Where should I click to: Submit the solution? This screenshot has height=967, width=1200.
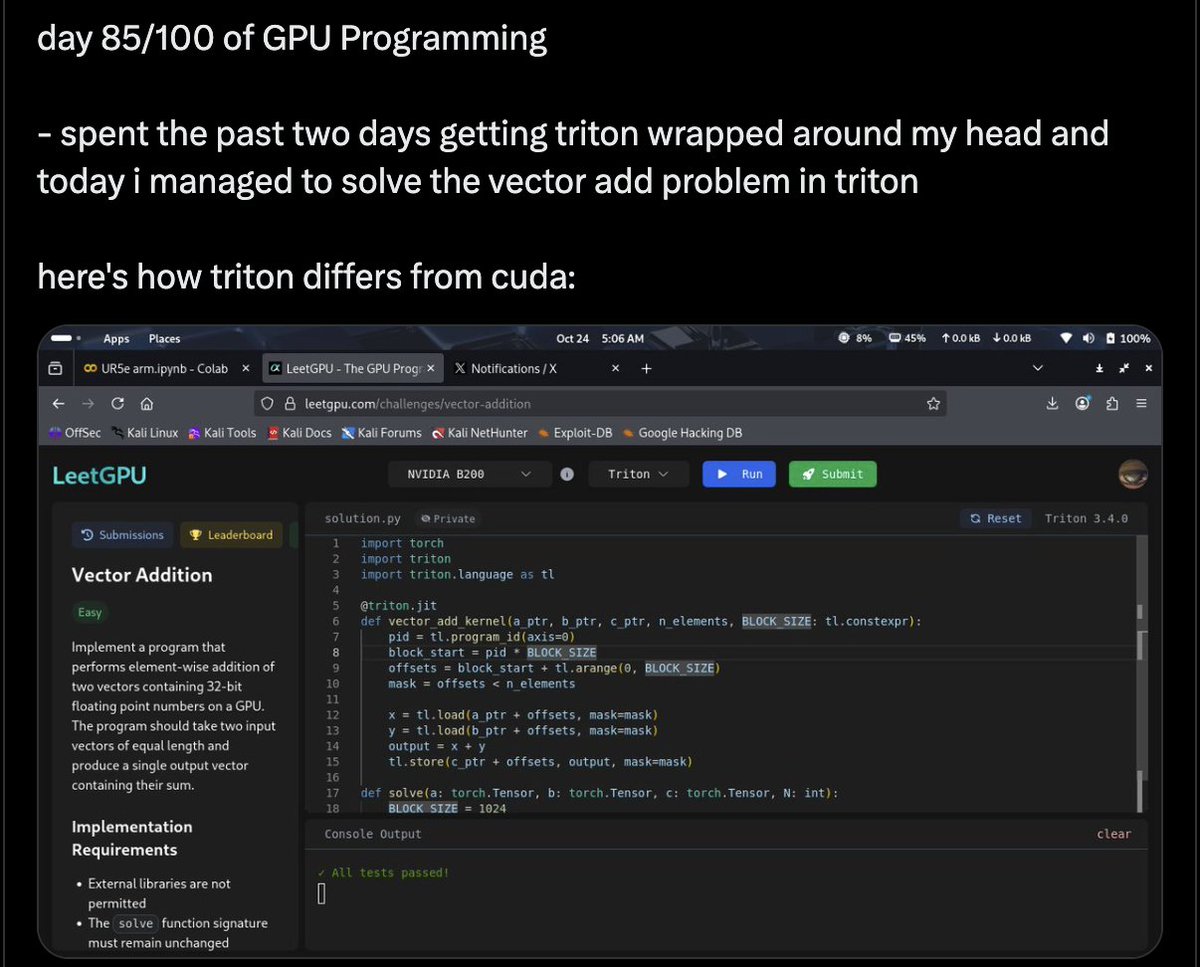[x=832, y=474]
